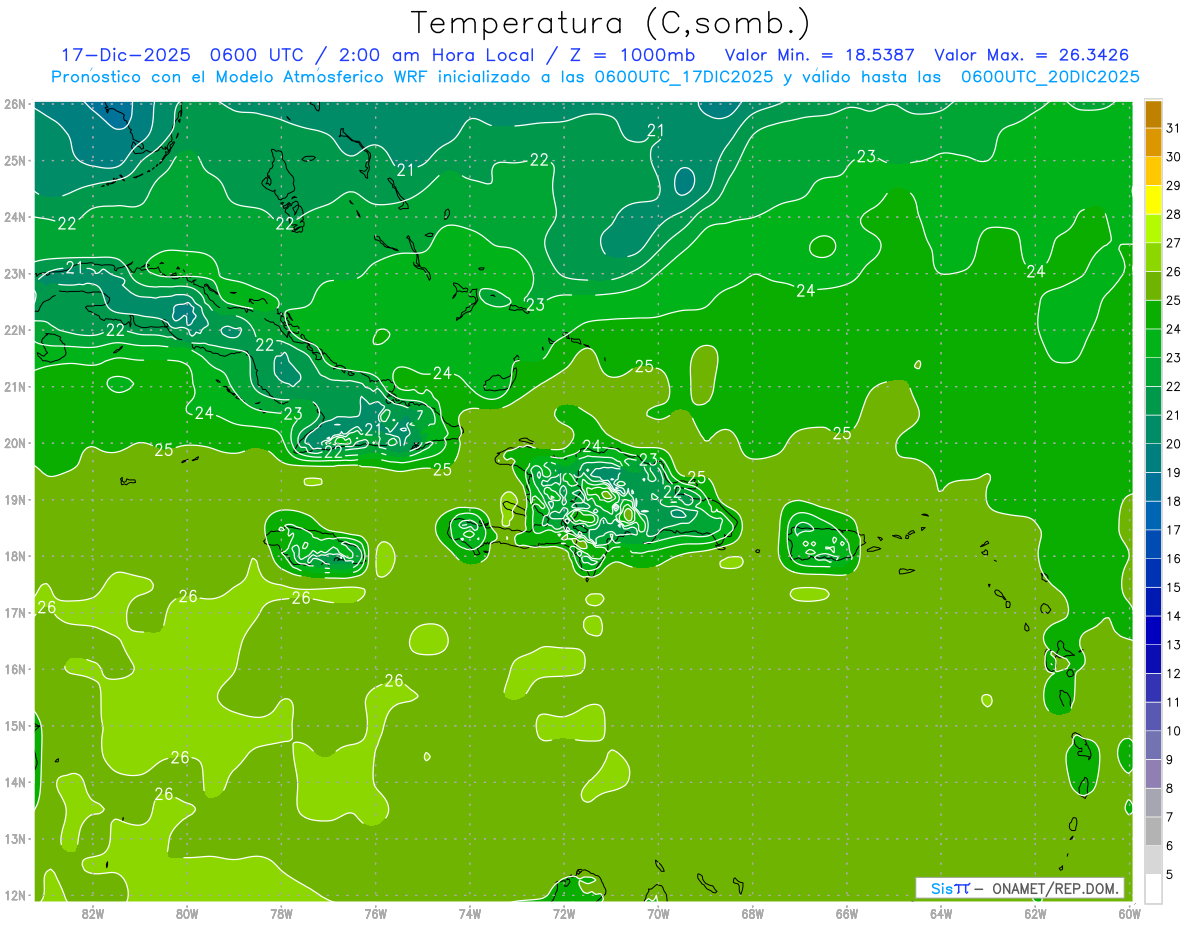Click the '24N' latitude axis label
Screen dimensions: 1200x927
pos(15,217)
